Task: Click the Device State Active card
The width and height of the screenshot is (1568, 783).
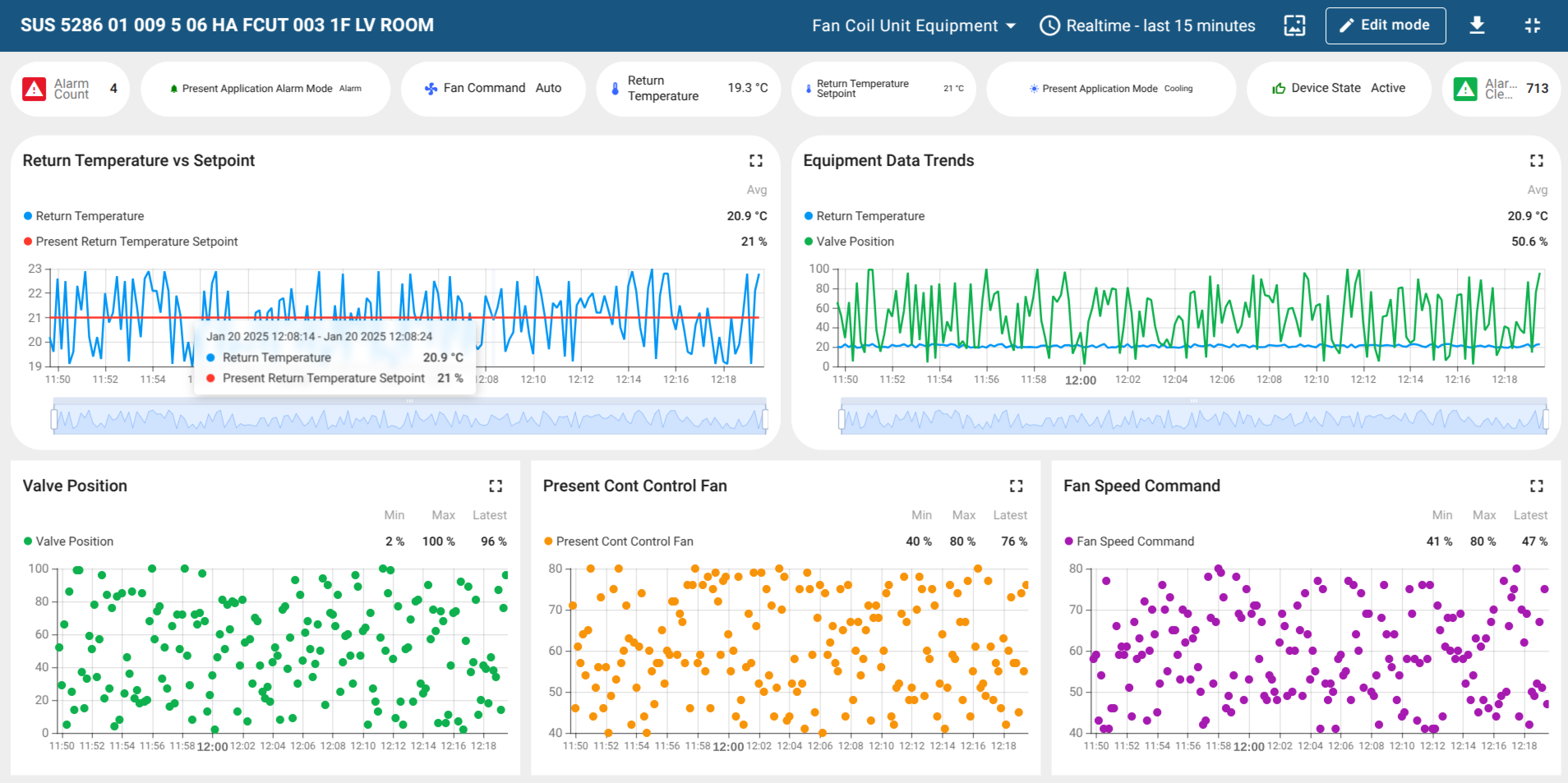Action: (1339, 88)
